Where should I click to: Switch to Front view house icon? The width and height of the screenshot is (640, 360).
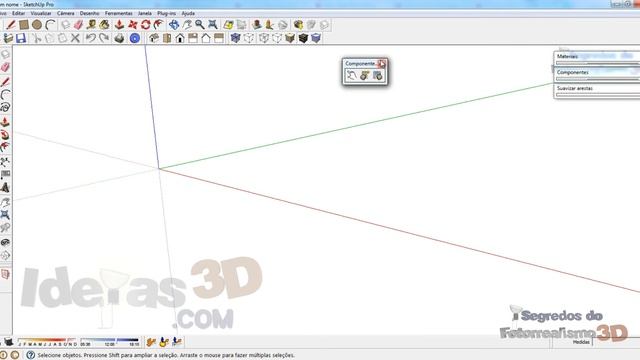(x=180, y=38)
